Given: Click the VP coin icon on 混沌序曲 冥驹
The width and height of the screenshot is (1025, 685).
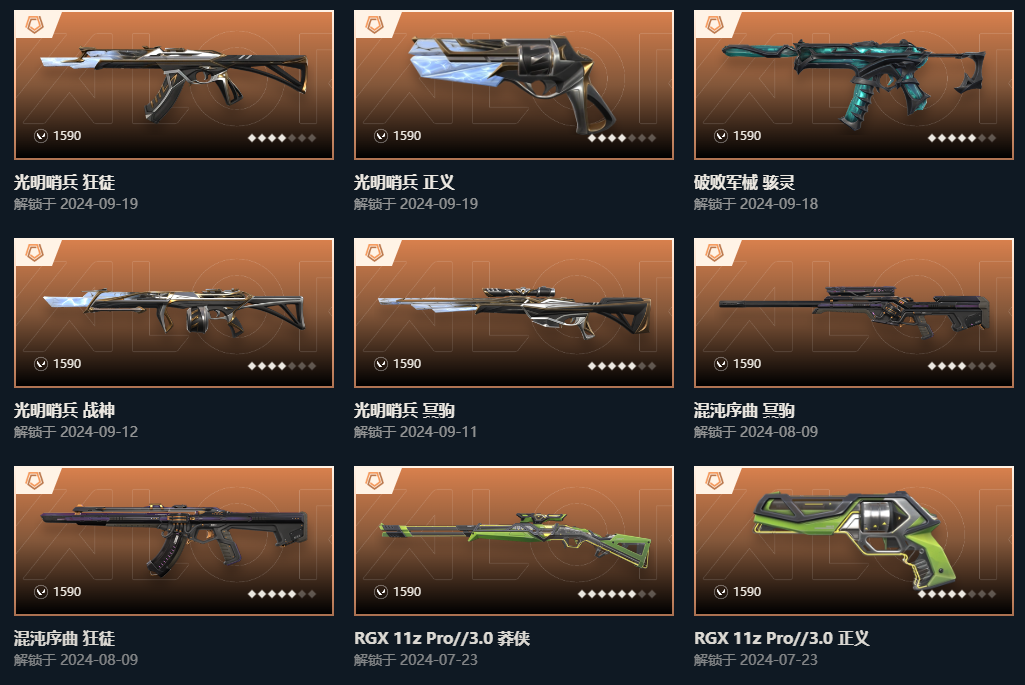Looking at the screenshot, I should tap(721, 364).
